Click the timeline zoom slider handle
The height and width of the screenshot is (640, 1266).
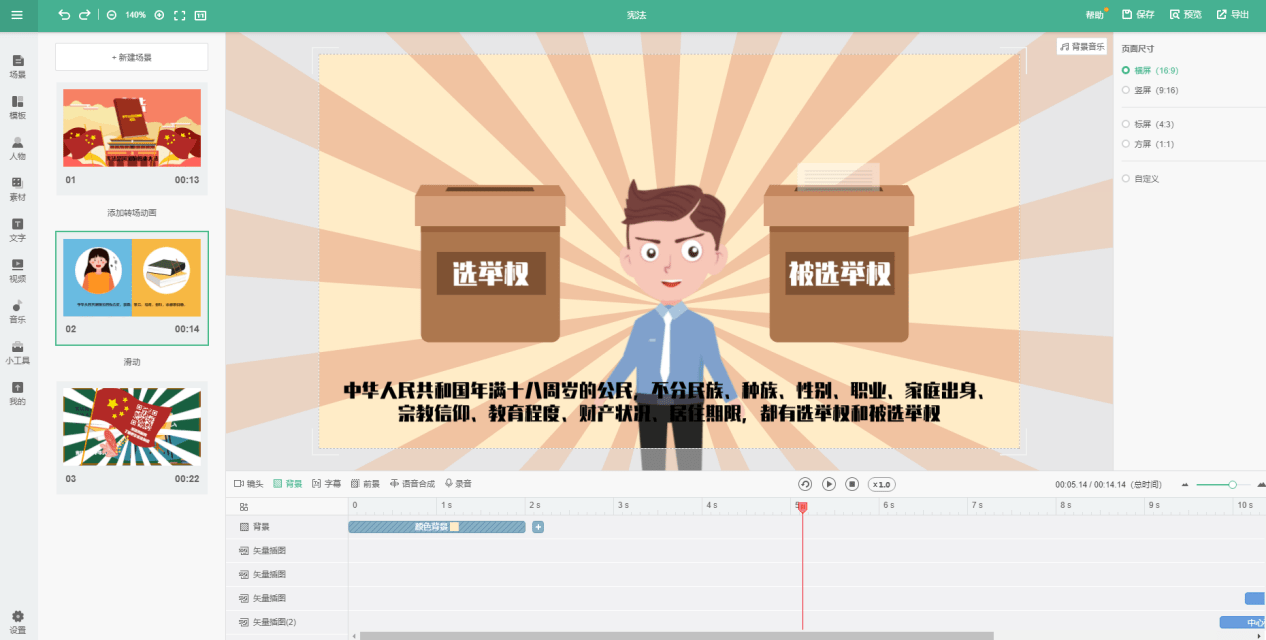coord(1232,484)
